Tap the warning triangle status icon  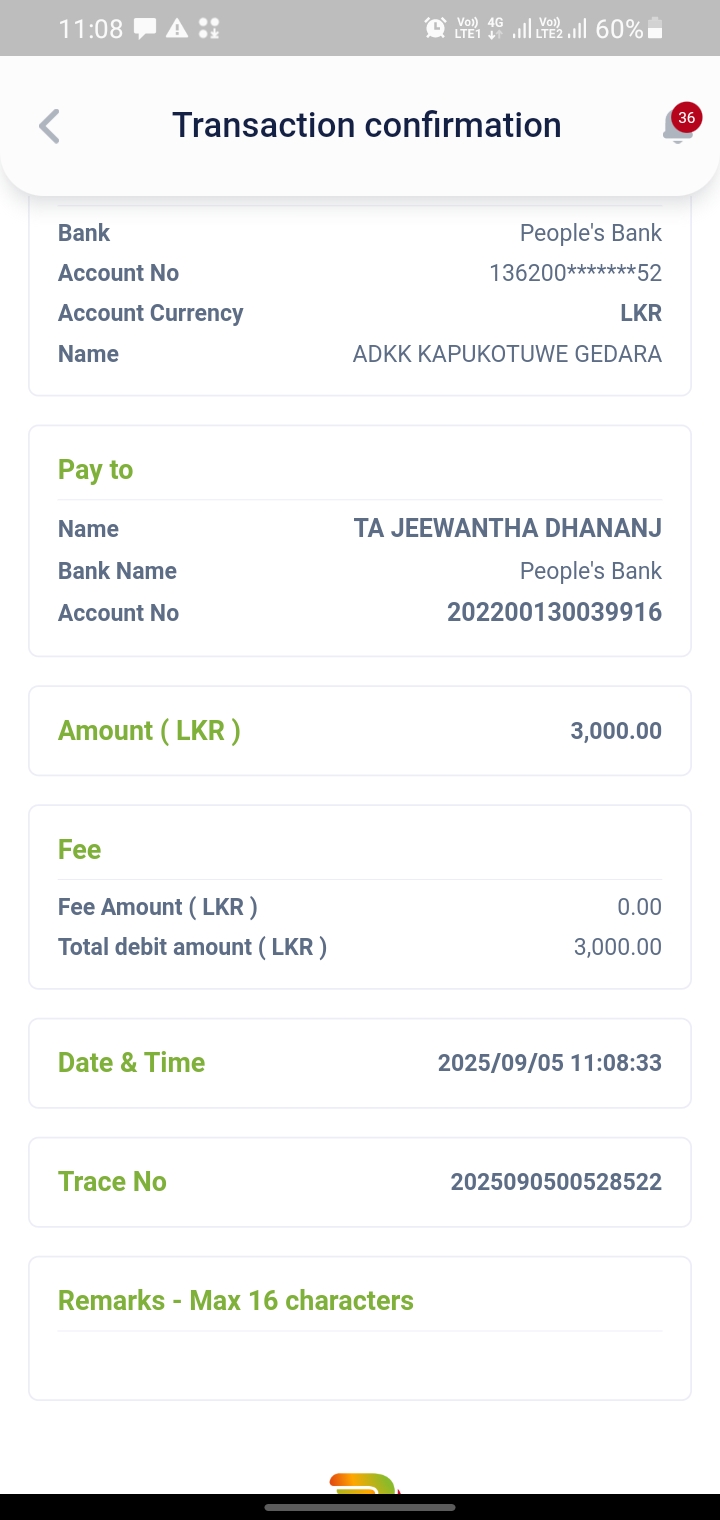177,29
